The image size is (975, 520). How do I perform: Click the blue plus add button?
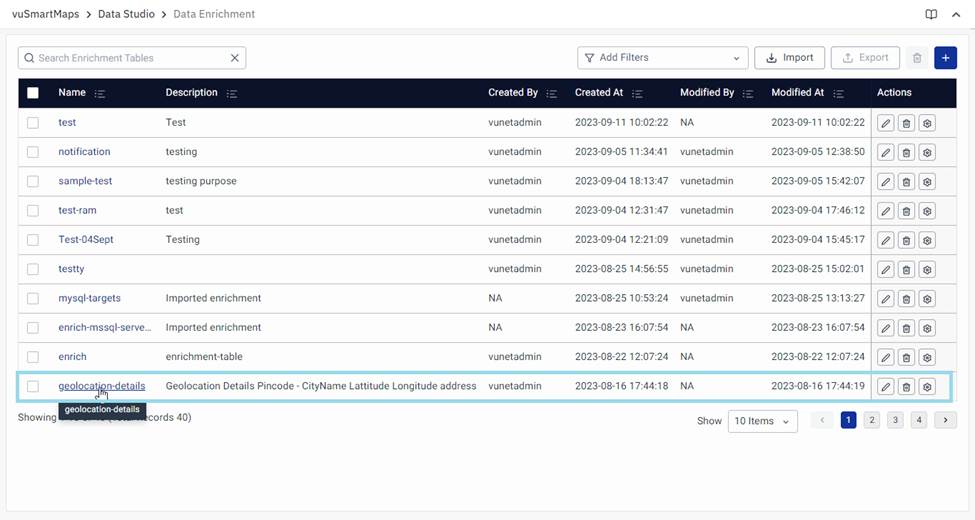tap(945, 58)
